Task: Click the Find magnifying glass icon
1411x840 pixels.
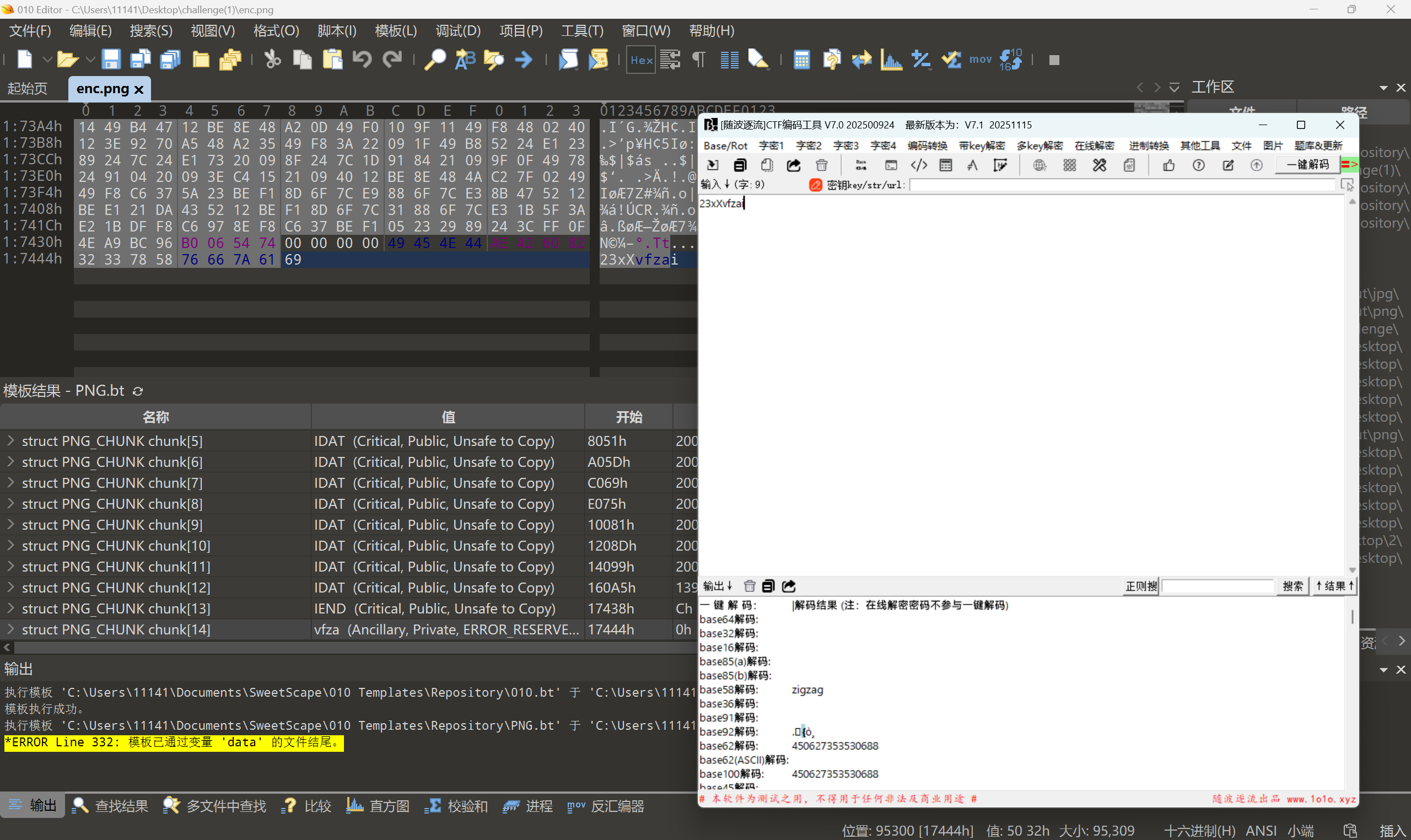Action: tap(435, 60)
